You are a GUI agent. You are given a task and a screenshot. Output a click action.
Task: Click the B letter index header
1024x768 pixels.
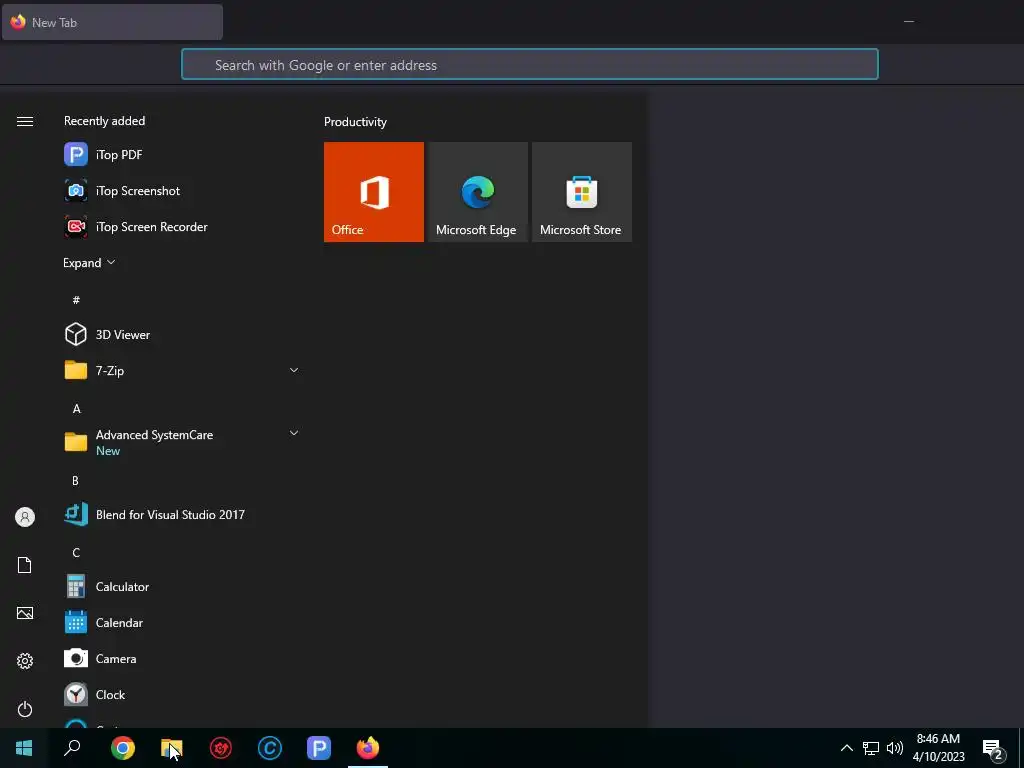[76, 481]
